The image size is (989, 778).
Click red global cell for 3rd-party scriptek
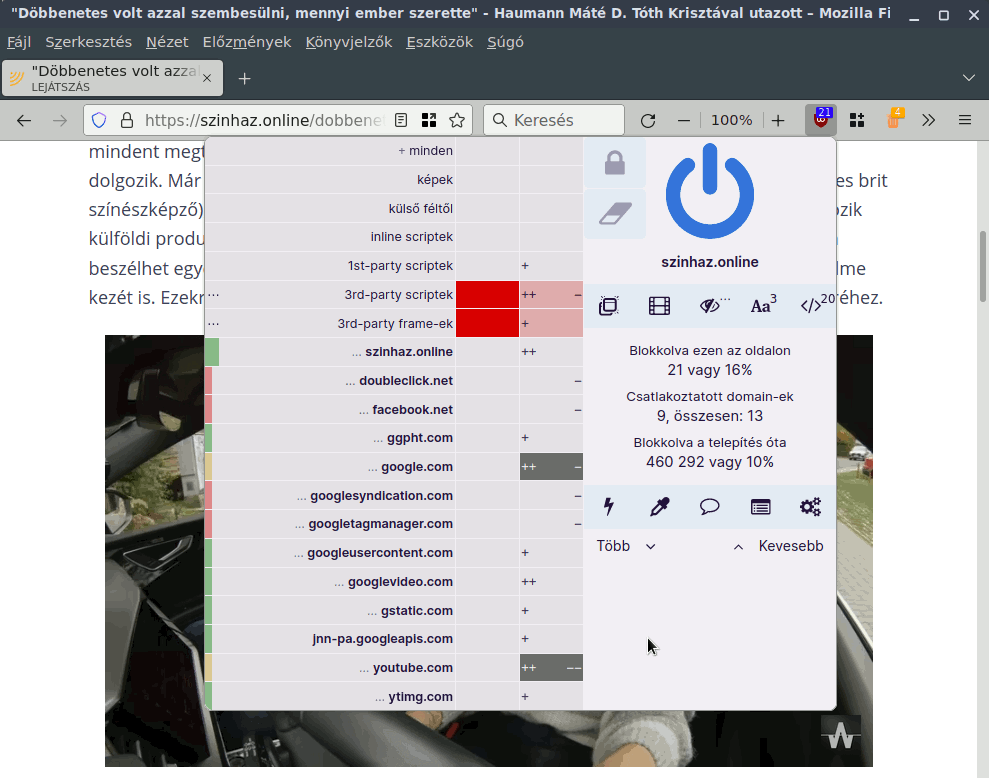488,295
